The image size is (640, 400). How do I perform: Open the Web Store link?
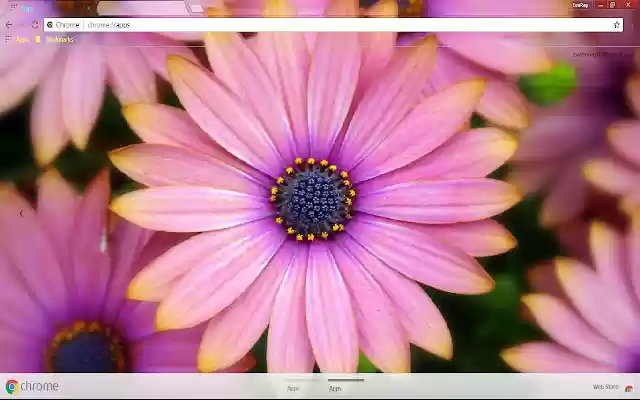(613, 387)
